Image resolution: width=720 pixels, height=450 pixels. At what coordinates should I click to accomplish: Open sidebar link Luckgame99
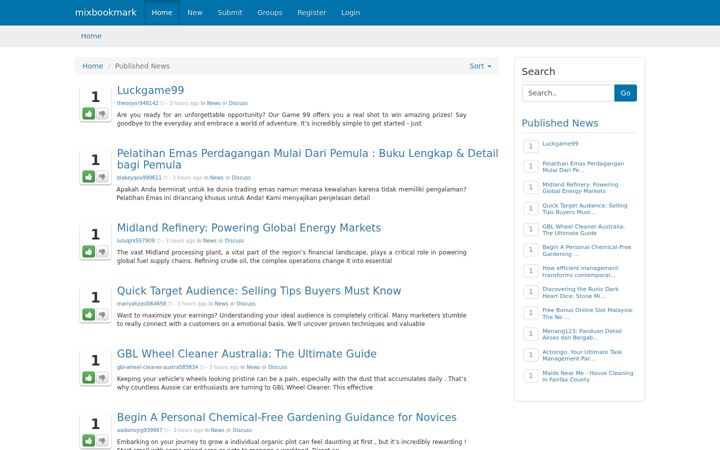(x=560, y=144)
